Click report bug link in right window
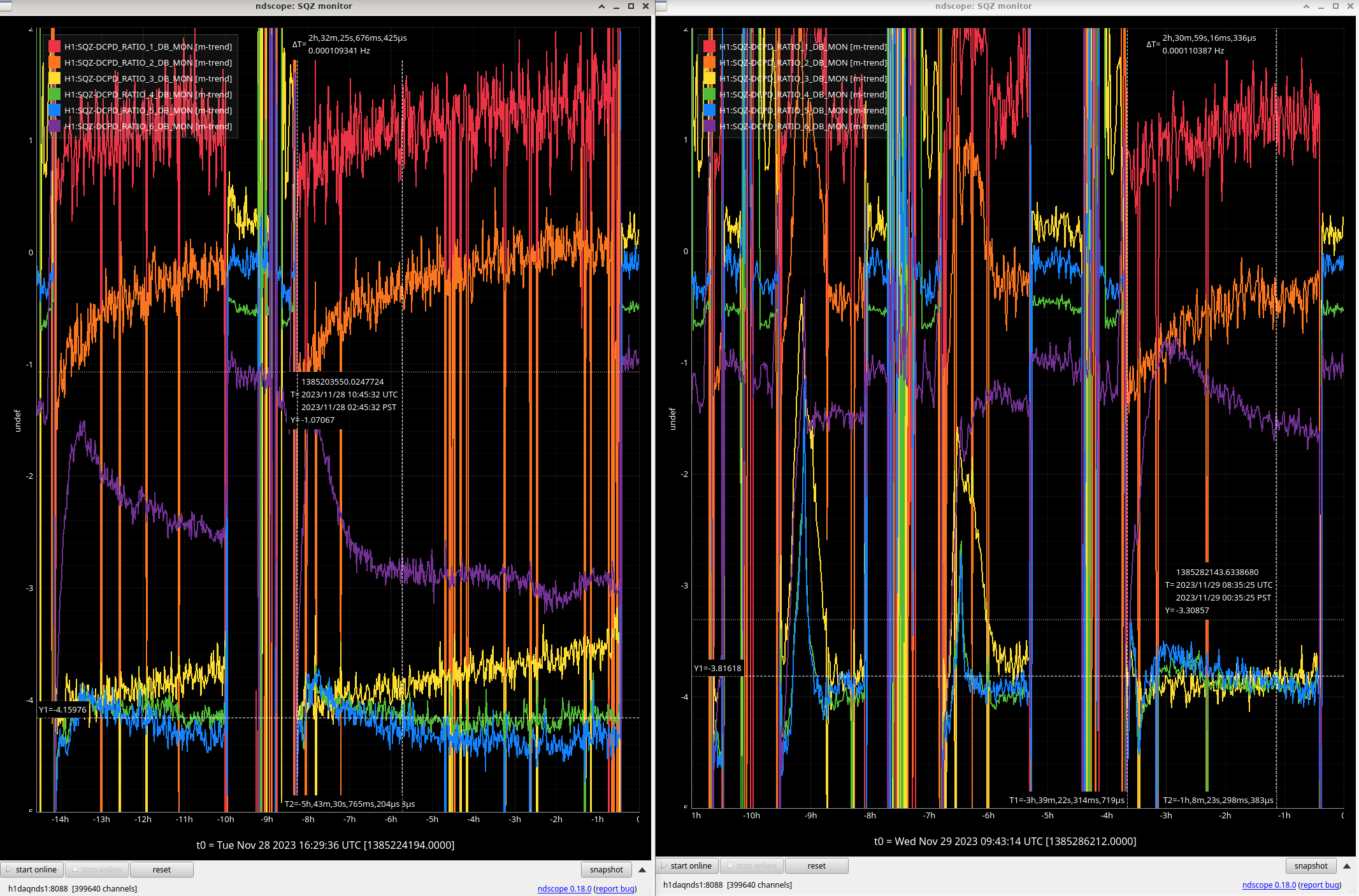 click(x=1319, y=885)
